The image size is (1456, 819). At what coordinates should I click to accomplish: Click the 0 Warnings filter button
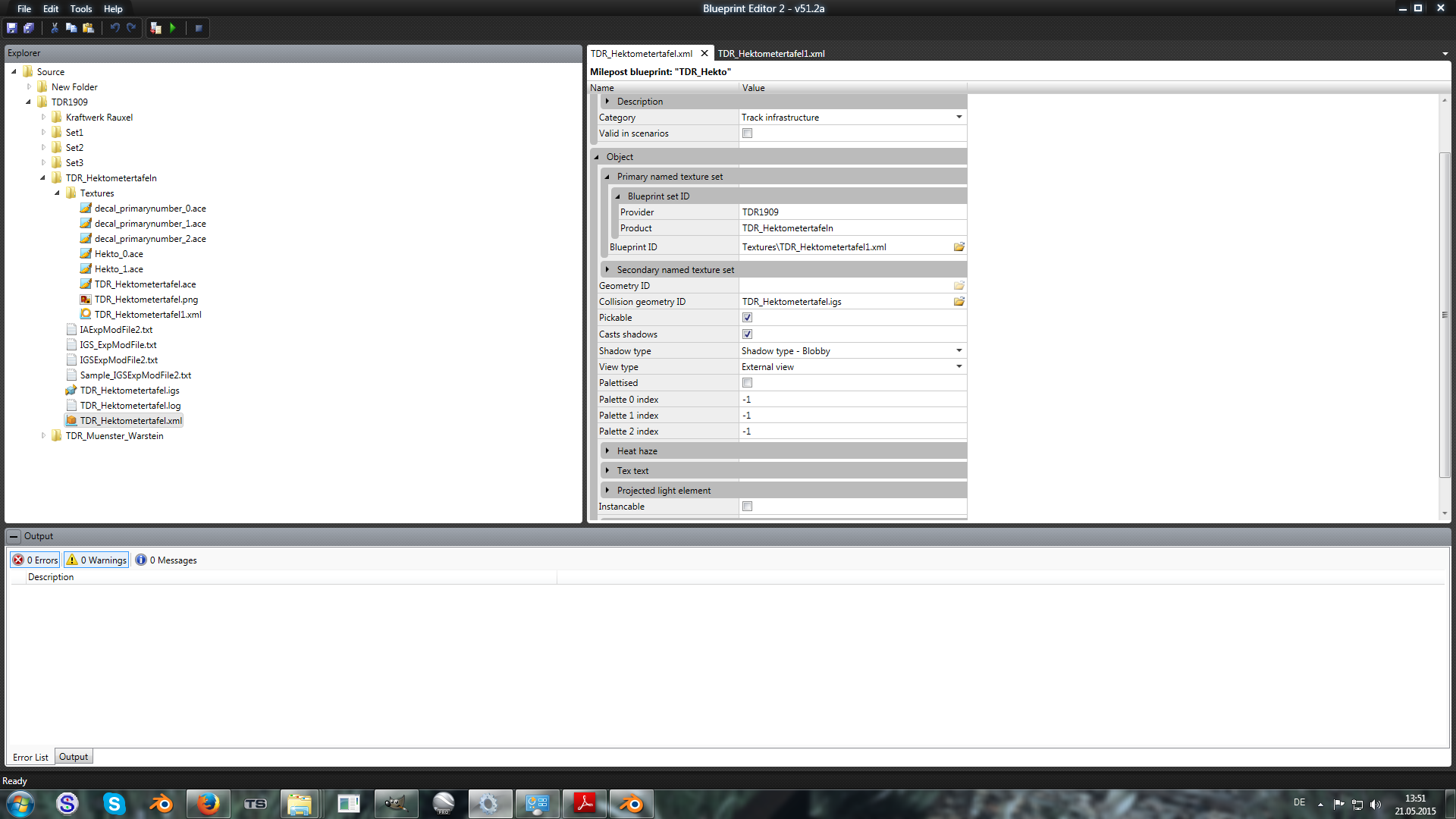(96, 560)
